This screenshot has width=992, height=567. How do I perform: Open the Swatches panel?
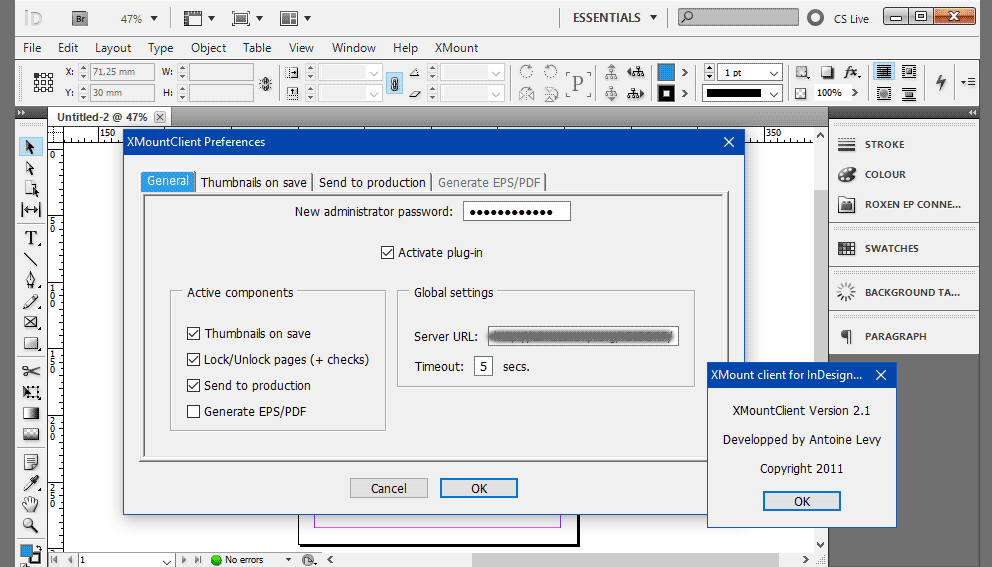891,248
